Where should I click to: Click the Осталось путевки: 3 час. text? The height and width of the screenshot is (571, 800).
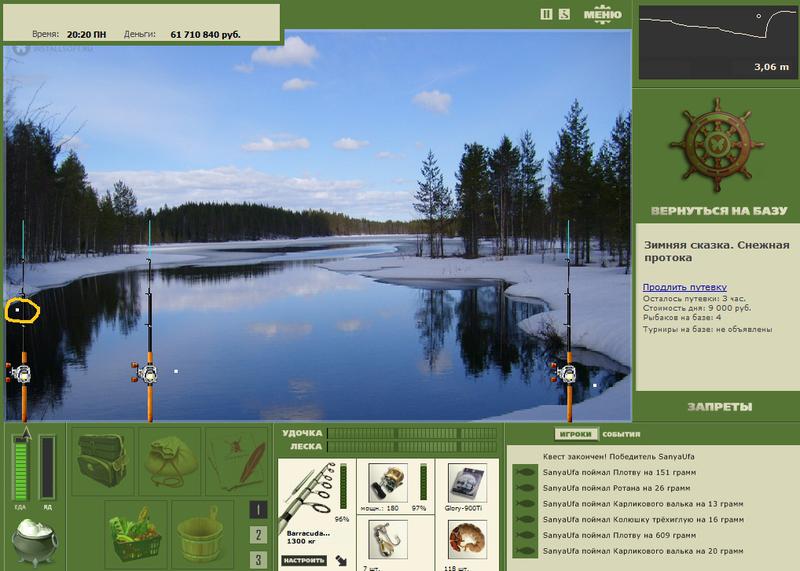point(694,299)
